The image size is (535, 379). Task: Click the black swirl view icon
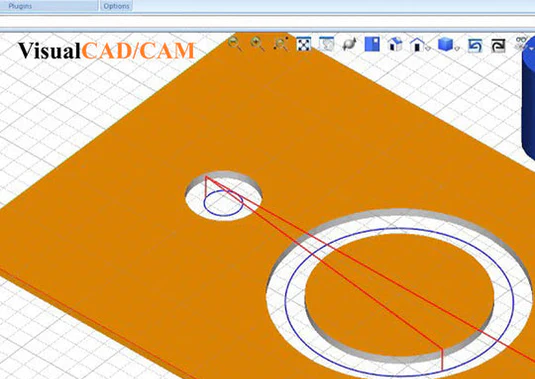coord(498,45)
